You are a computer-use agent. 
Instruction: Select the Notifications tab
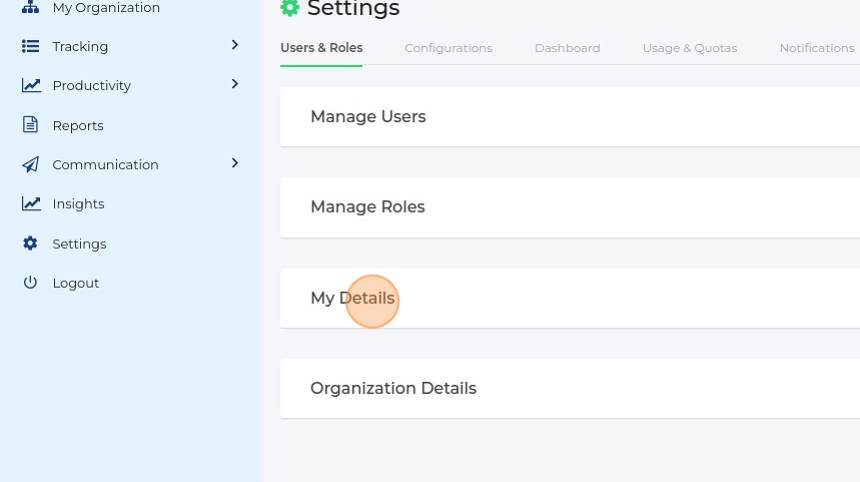816,48
